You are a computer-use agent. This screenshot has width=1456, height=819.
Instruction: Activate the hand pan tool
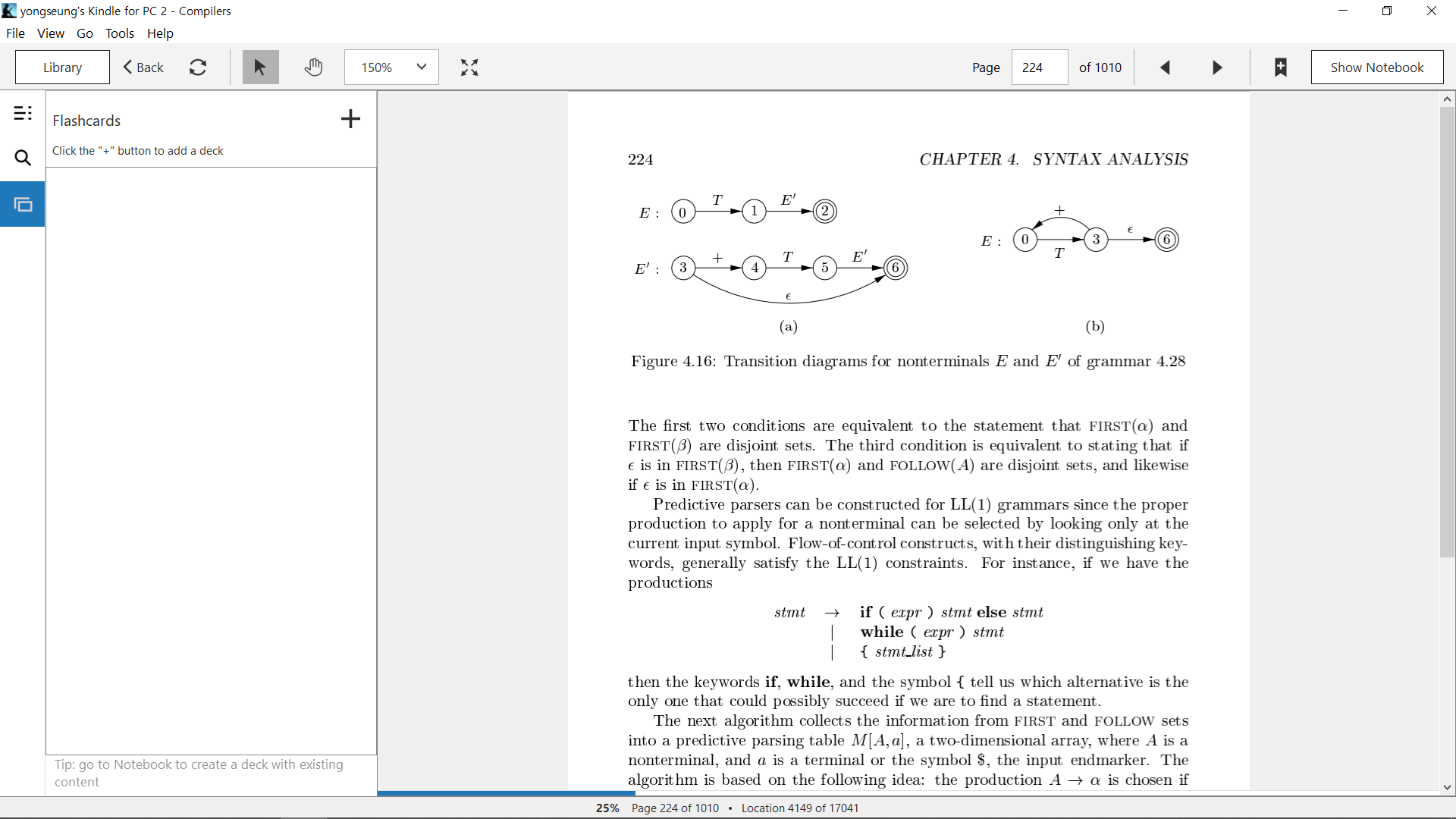[313, 67]
